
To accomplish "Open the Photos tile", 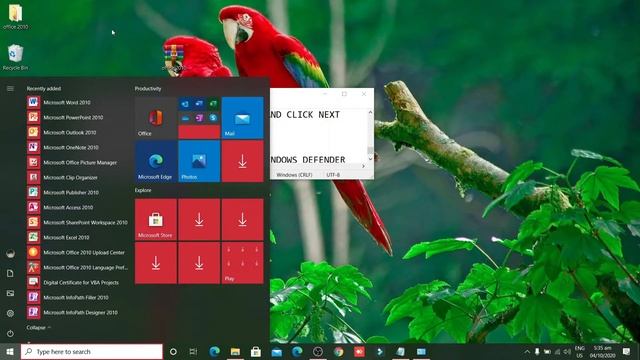I will pos(199,161).
